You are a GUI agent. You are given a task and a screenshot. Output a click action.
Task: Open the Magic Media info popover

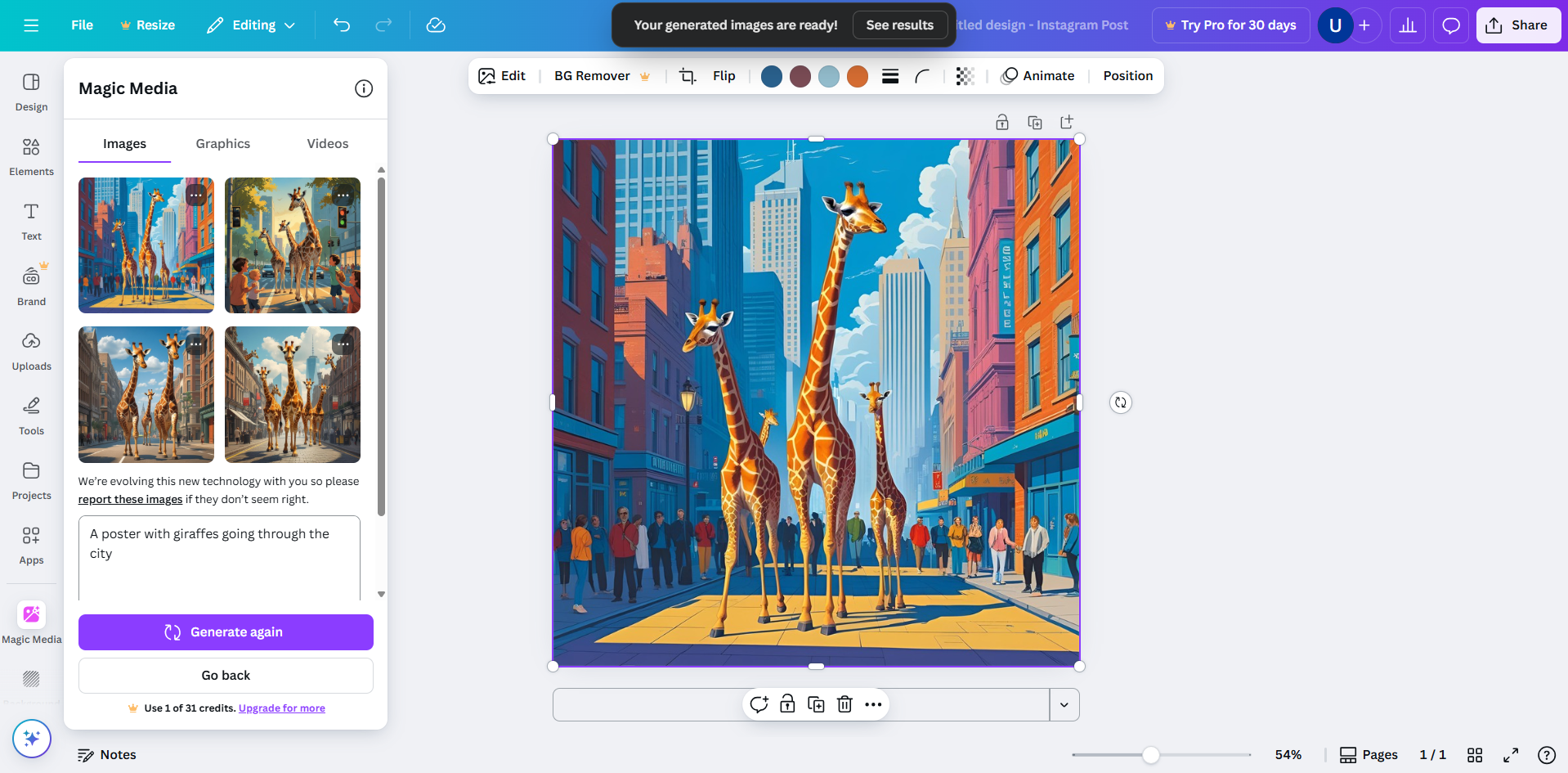click(x=364, y=88)
